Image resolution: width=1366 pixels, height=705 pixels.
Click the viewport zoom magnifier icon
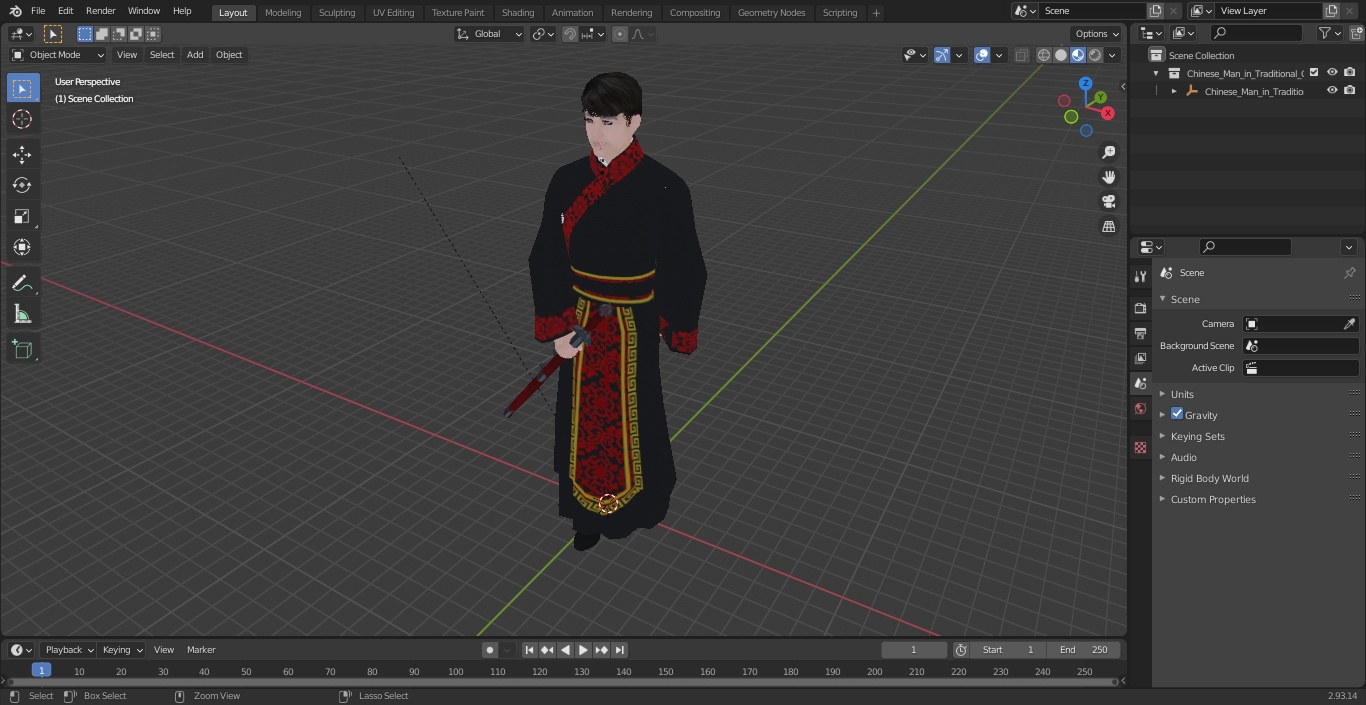tap(1109, 152)
